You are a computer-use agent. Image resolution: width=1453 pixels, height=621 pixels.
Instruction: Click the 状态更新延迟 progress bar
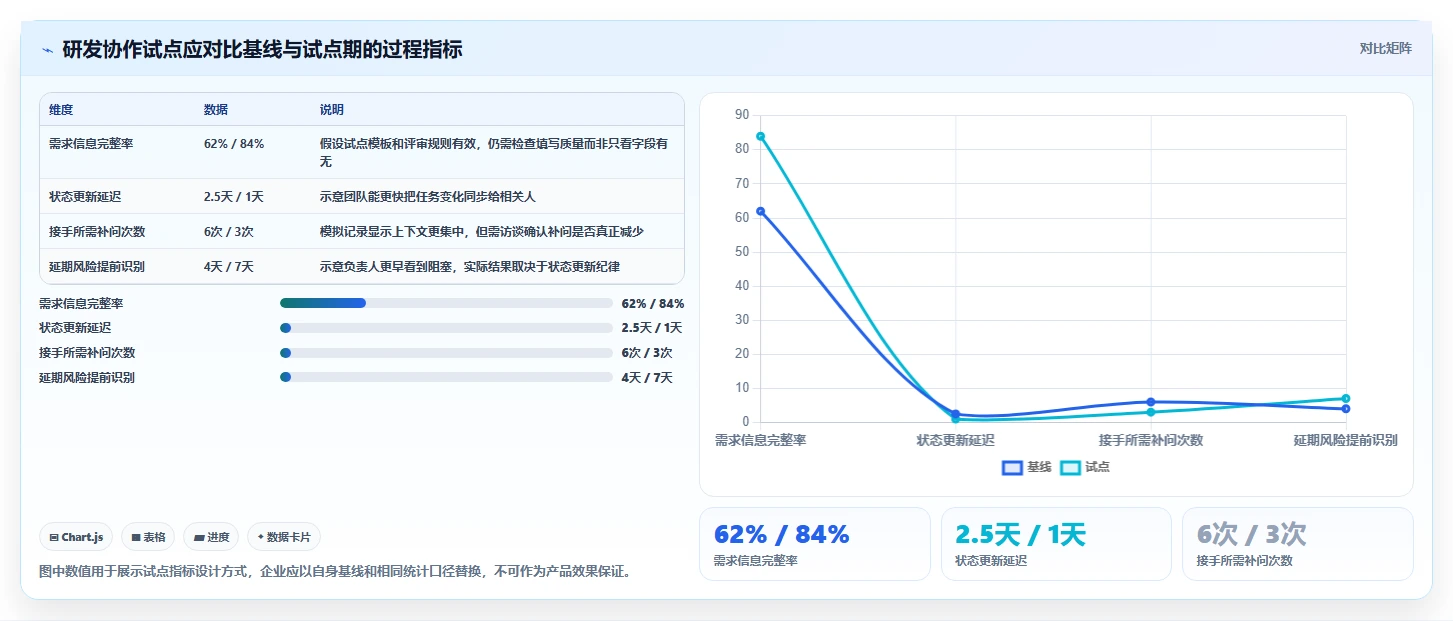point(446,328)
